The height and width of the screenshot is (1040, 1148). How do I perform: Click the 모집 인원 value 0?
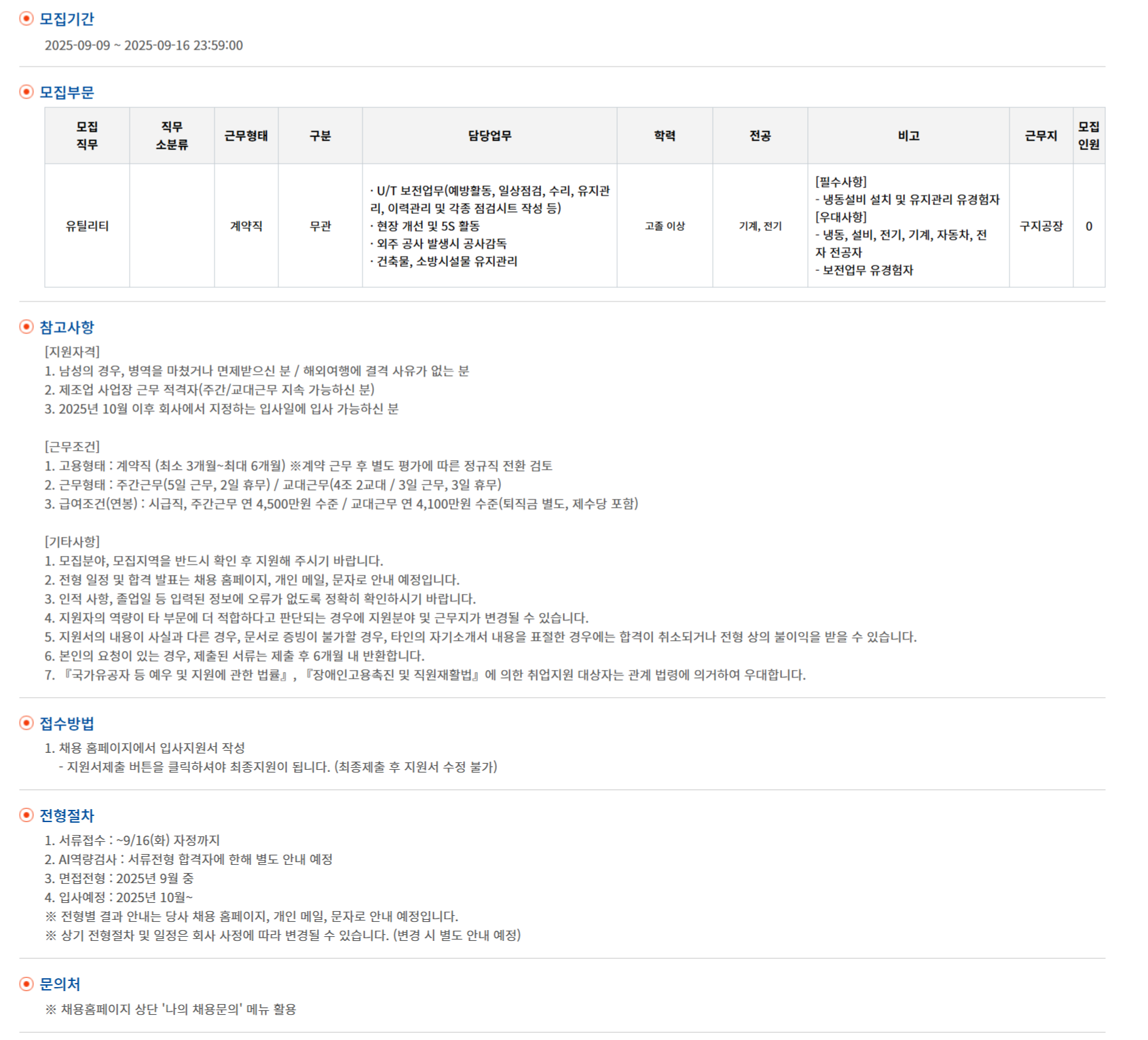pos(1089,226)
